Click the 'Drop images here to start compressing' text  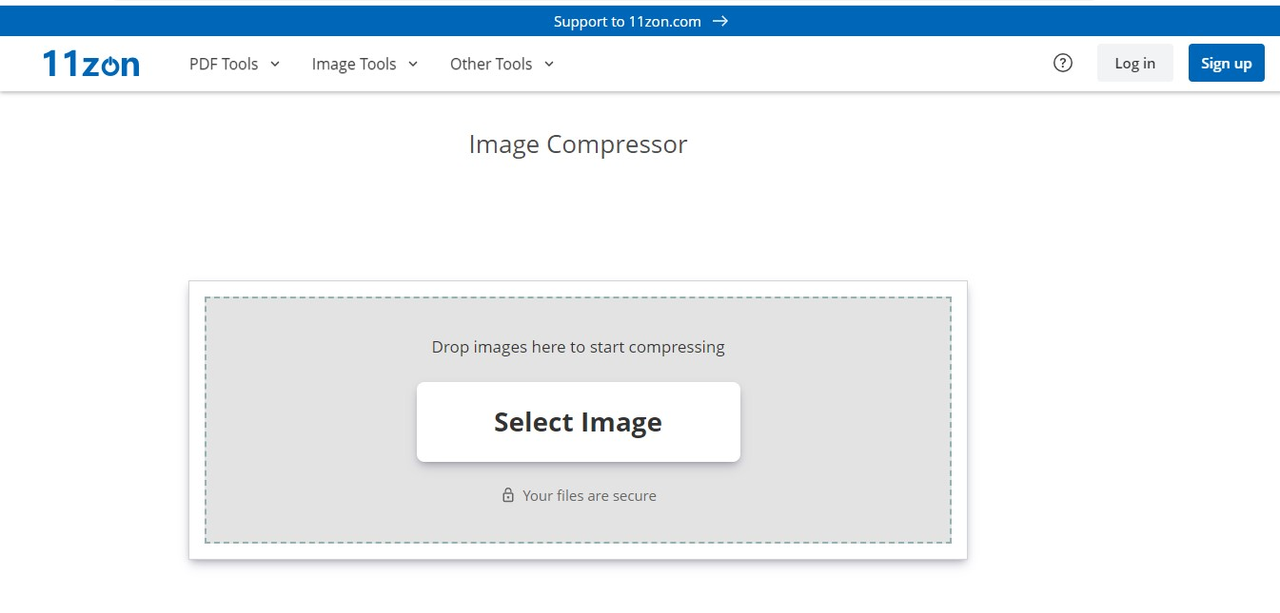point(578,347)
